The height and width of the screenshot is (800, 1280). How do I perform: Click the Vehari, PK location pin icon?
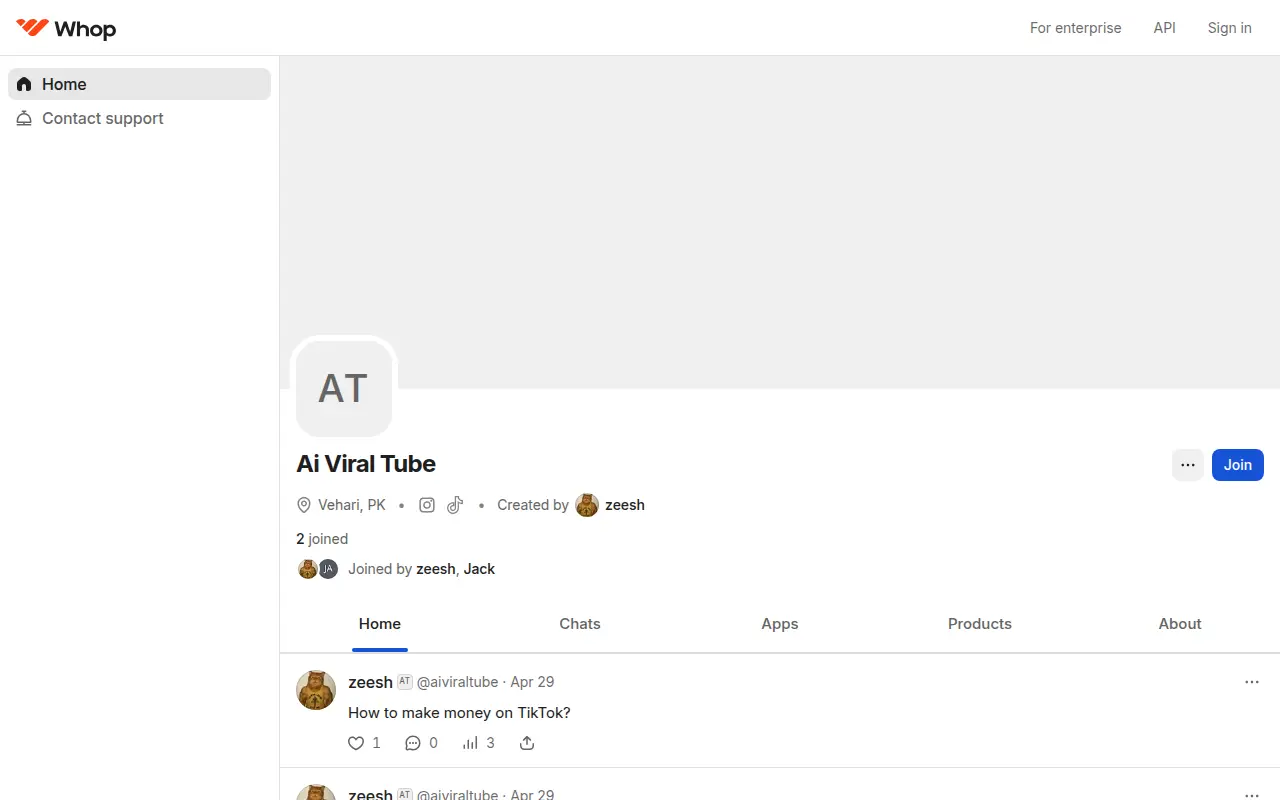[304, 505]
